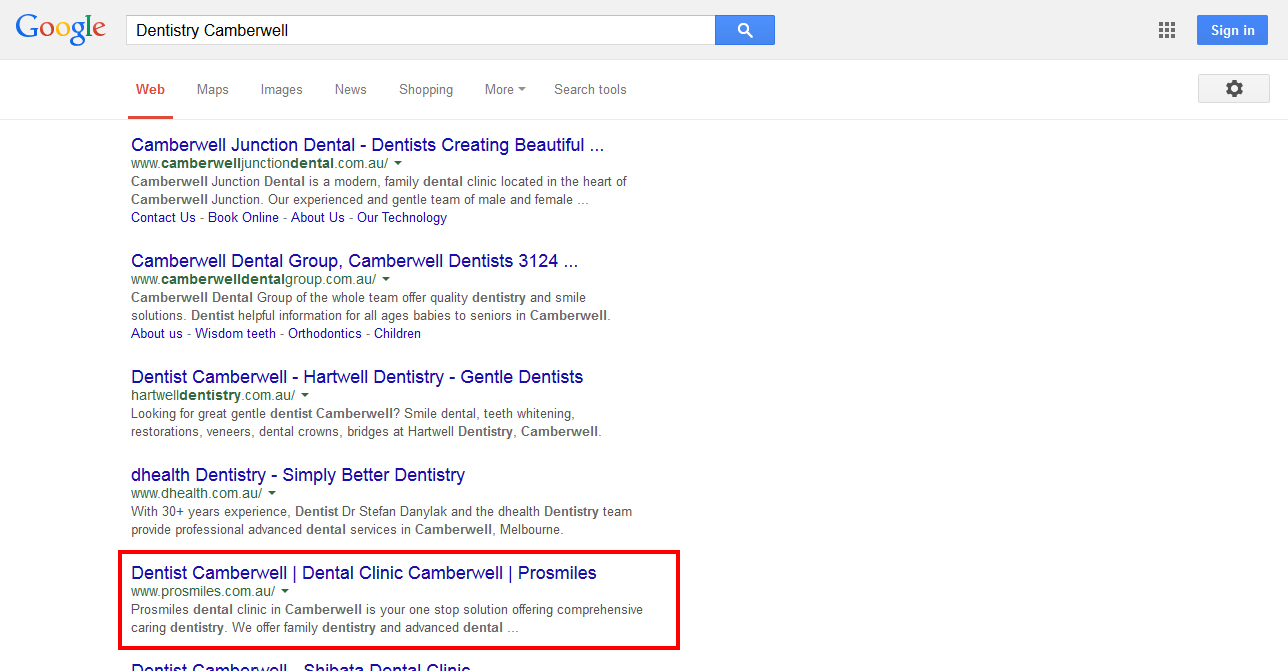The image size is (1288, 671).
Task: Click the blue magnifier search button
Action: [745, 30]
